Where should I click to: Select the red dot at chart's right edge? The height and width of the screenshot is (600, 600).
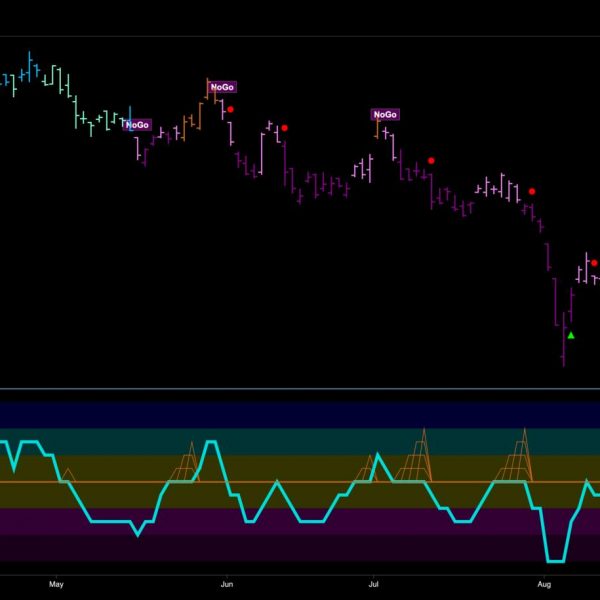594,263
